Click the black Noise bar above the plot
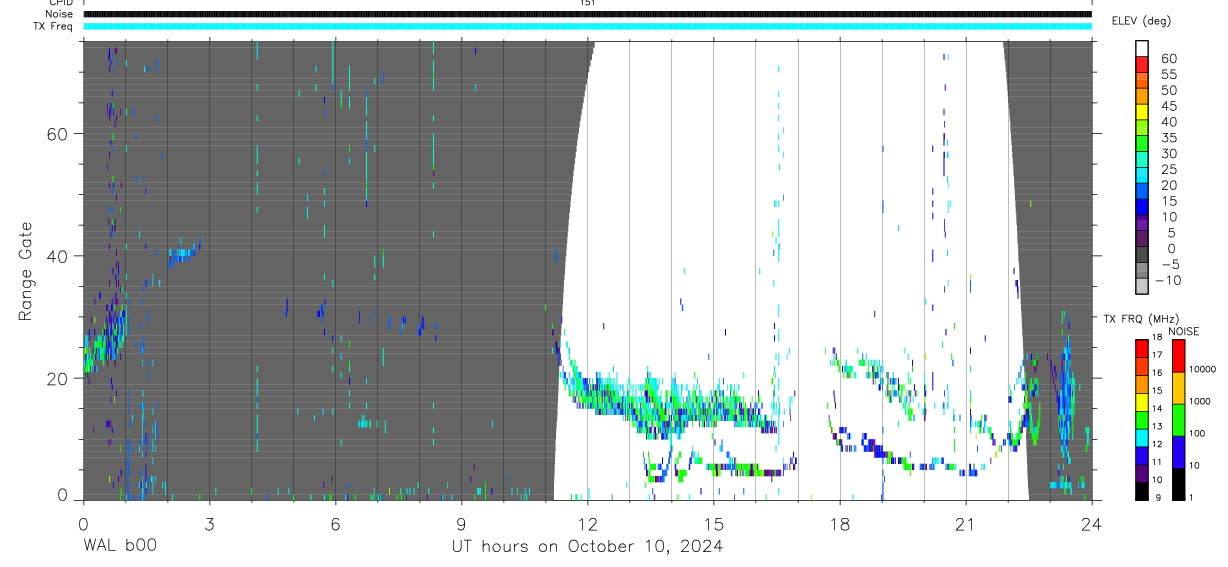This screenshot has width=1228, height=567. (x=587, y=14)
